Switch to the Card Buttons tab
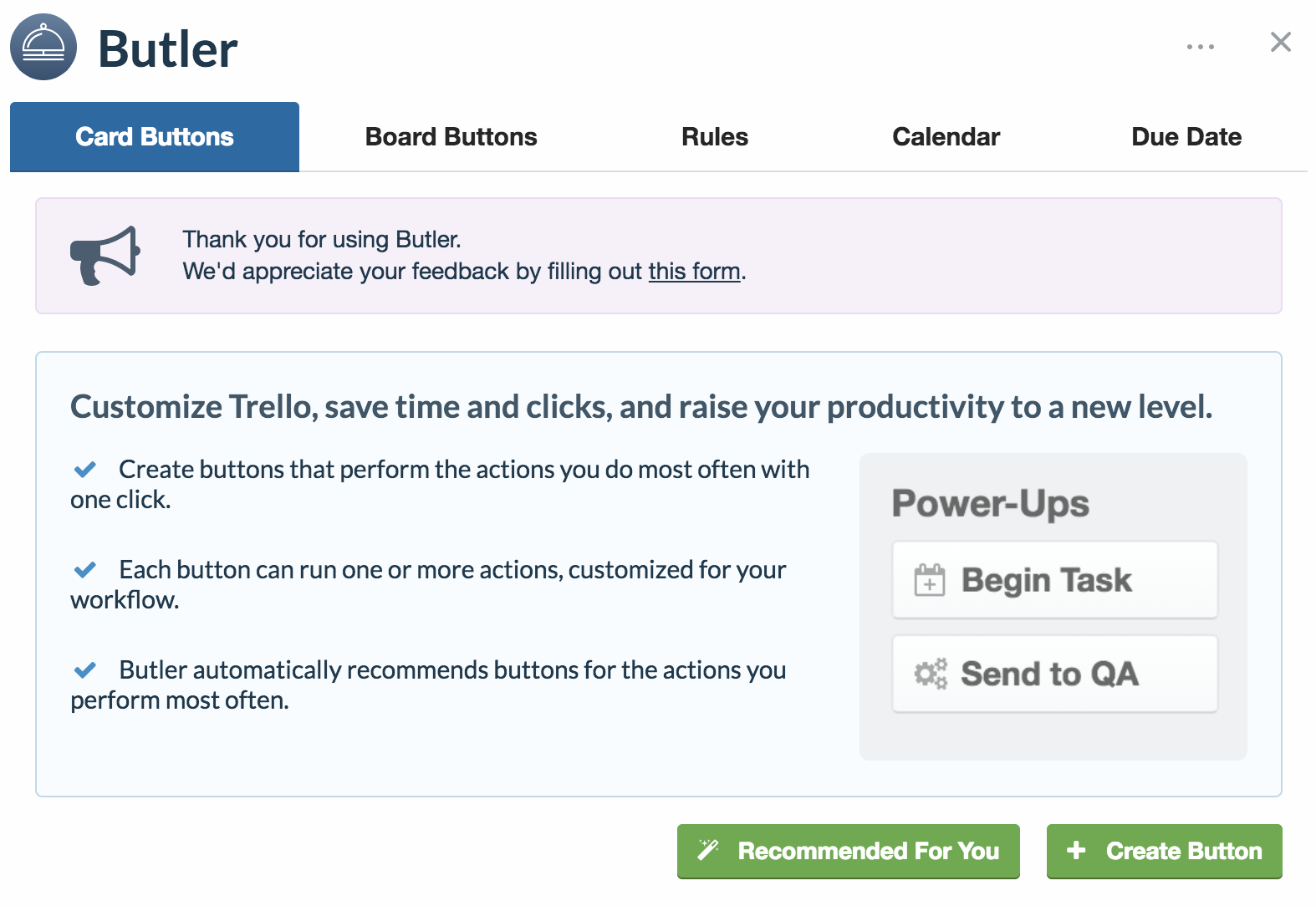This screenshot has height=906, width=1316. [x=155, y=137]
